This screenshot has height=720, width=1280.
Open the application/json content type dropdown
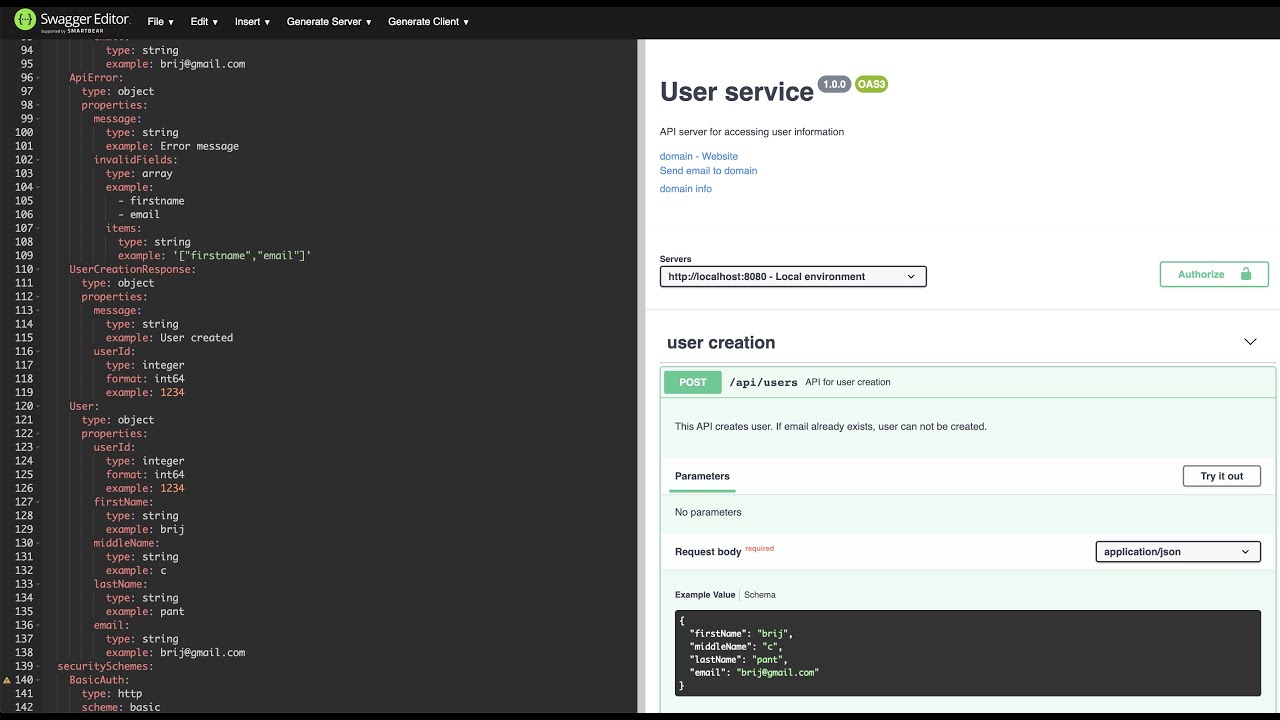click(1178, 552)
